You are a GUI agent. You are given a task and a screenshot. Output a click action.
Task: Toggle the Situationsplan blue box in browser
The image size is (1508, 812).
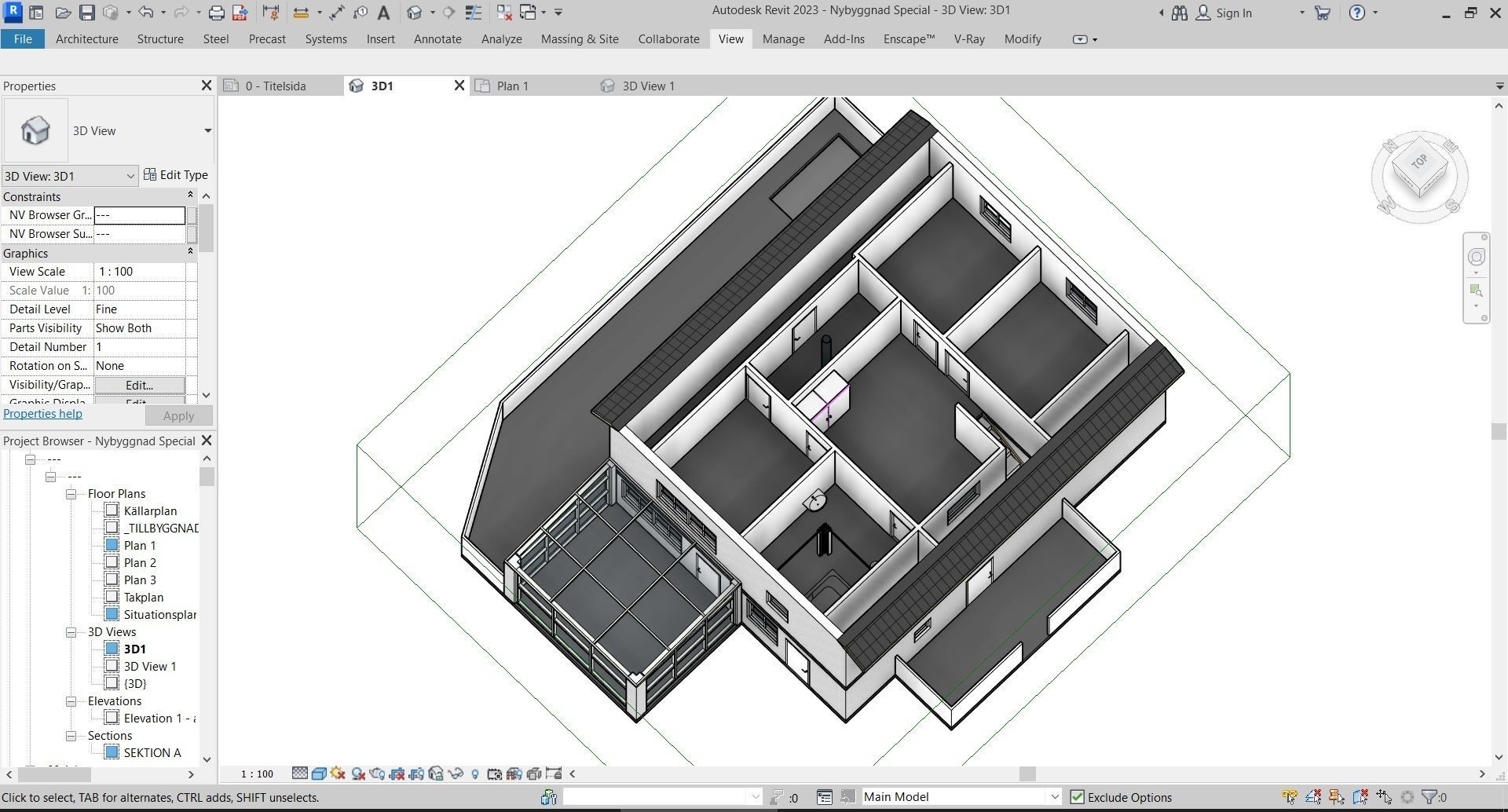click(x=112, y=614)
